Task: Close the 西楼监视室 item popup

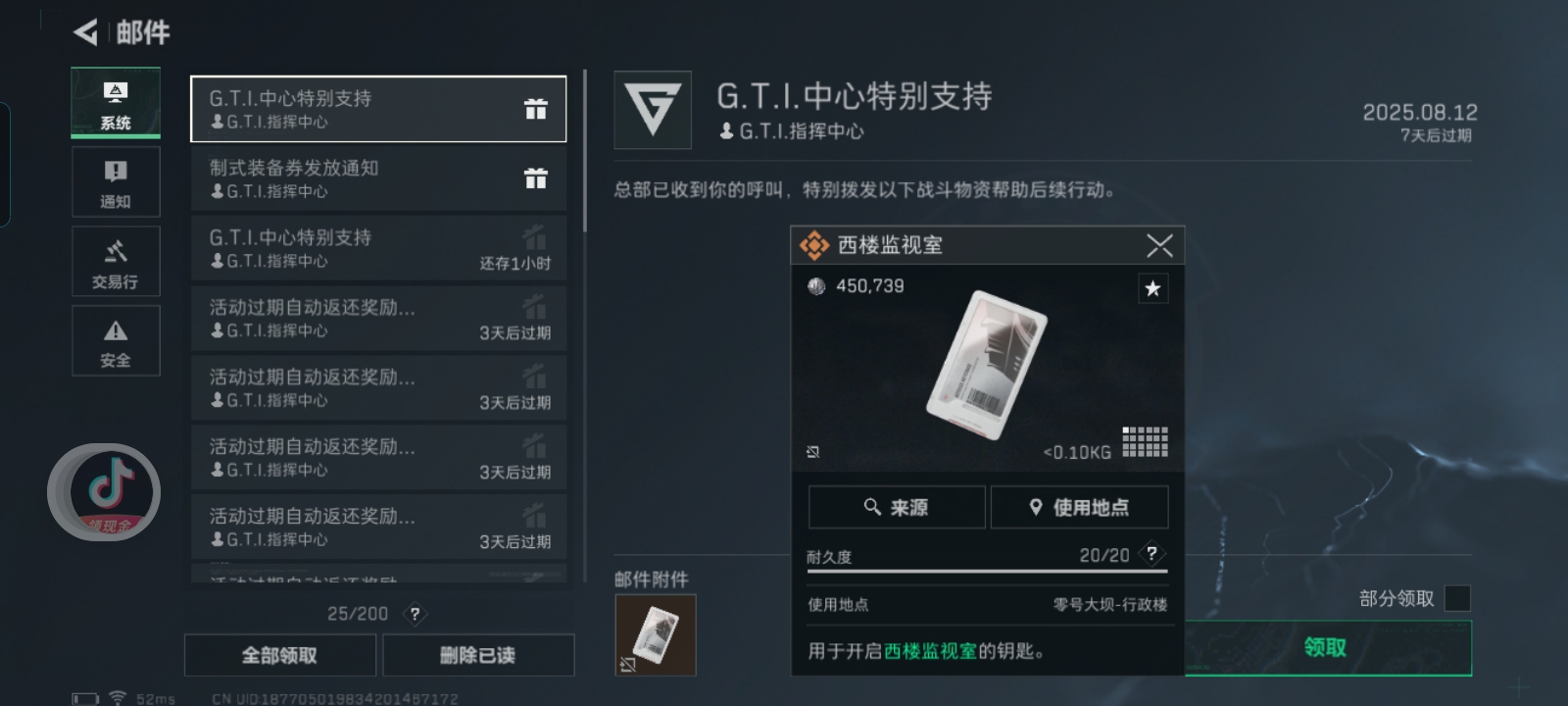Action: pos(1159,245)
